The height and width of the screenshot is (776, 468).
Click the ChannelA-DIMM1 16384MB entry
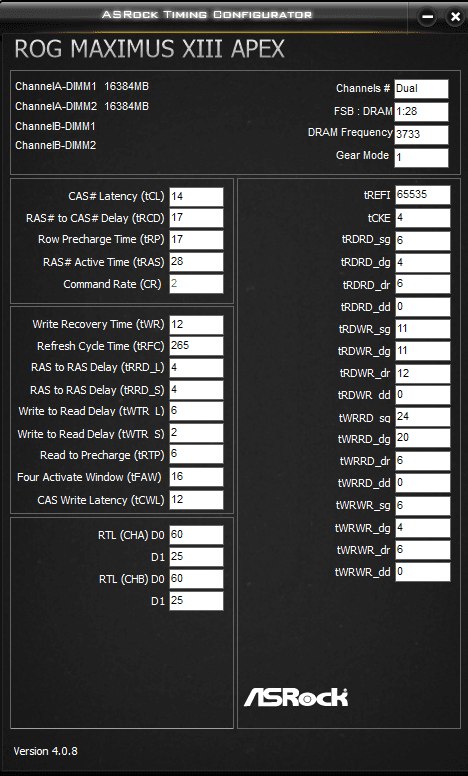pyautogui.click(x=82, y=87)
